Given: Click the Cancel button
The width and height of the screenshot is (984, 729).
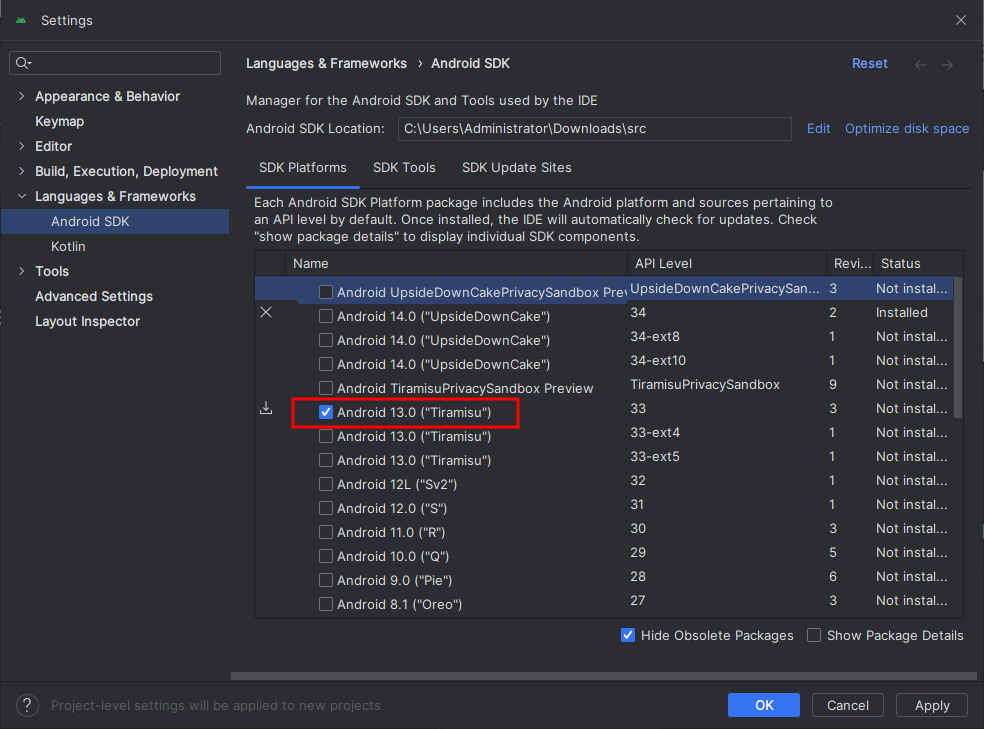Looking at the screenshot, I should (x=848, y=705).
